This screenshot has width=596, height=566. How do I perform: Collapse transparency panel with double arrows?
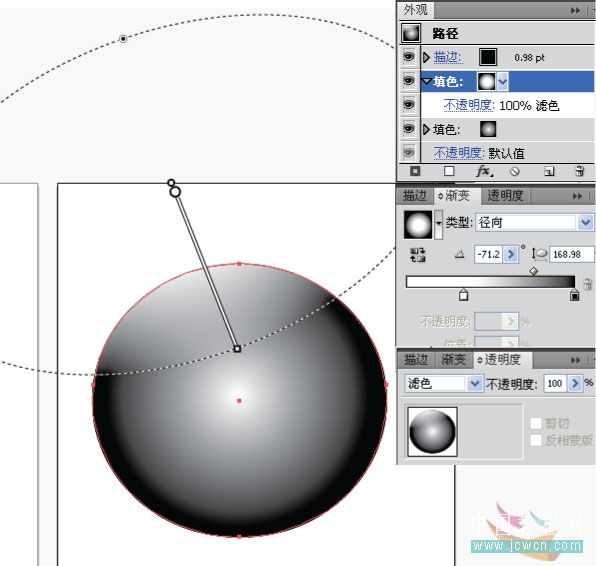575,360
